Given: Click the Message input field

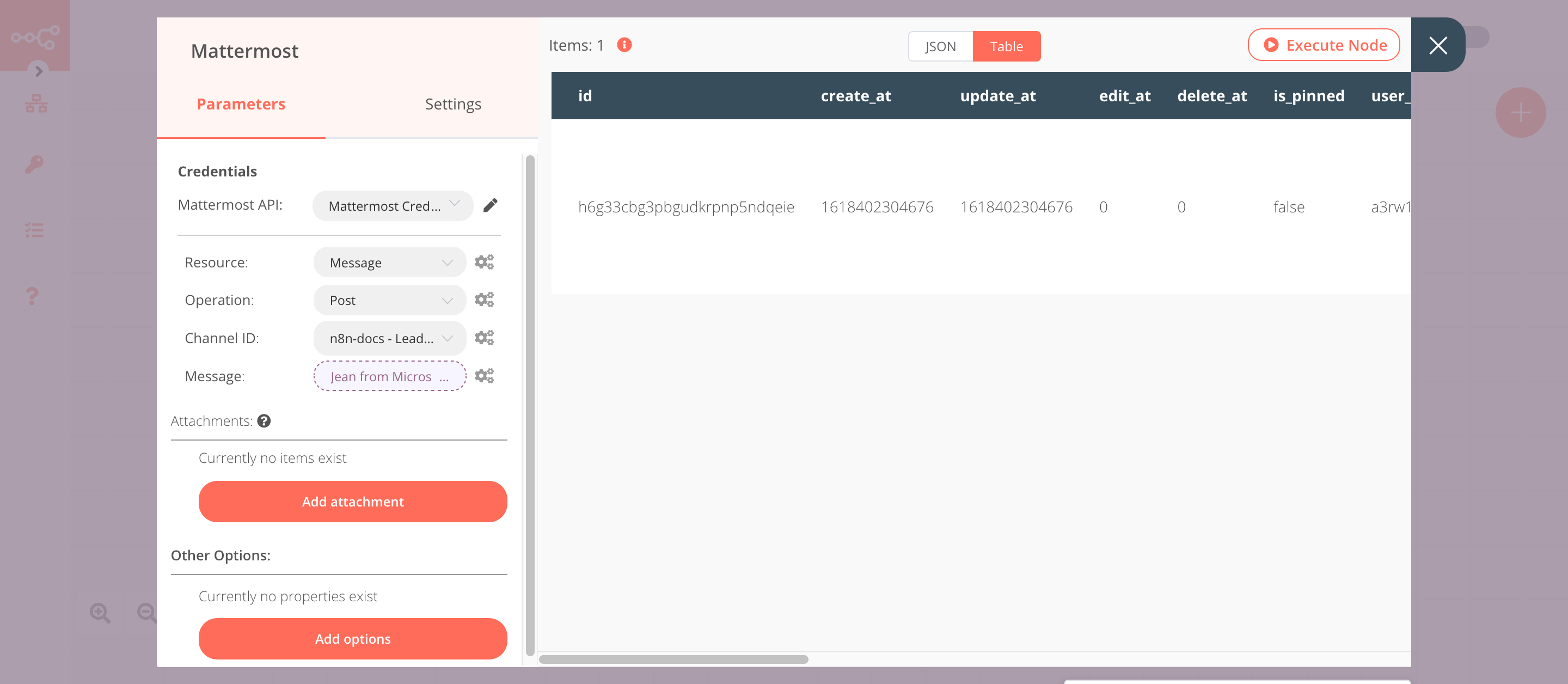Looking at the screenshot, I should tap(389, 376).
